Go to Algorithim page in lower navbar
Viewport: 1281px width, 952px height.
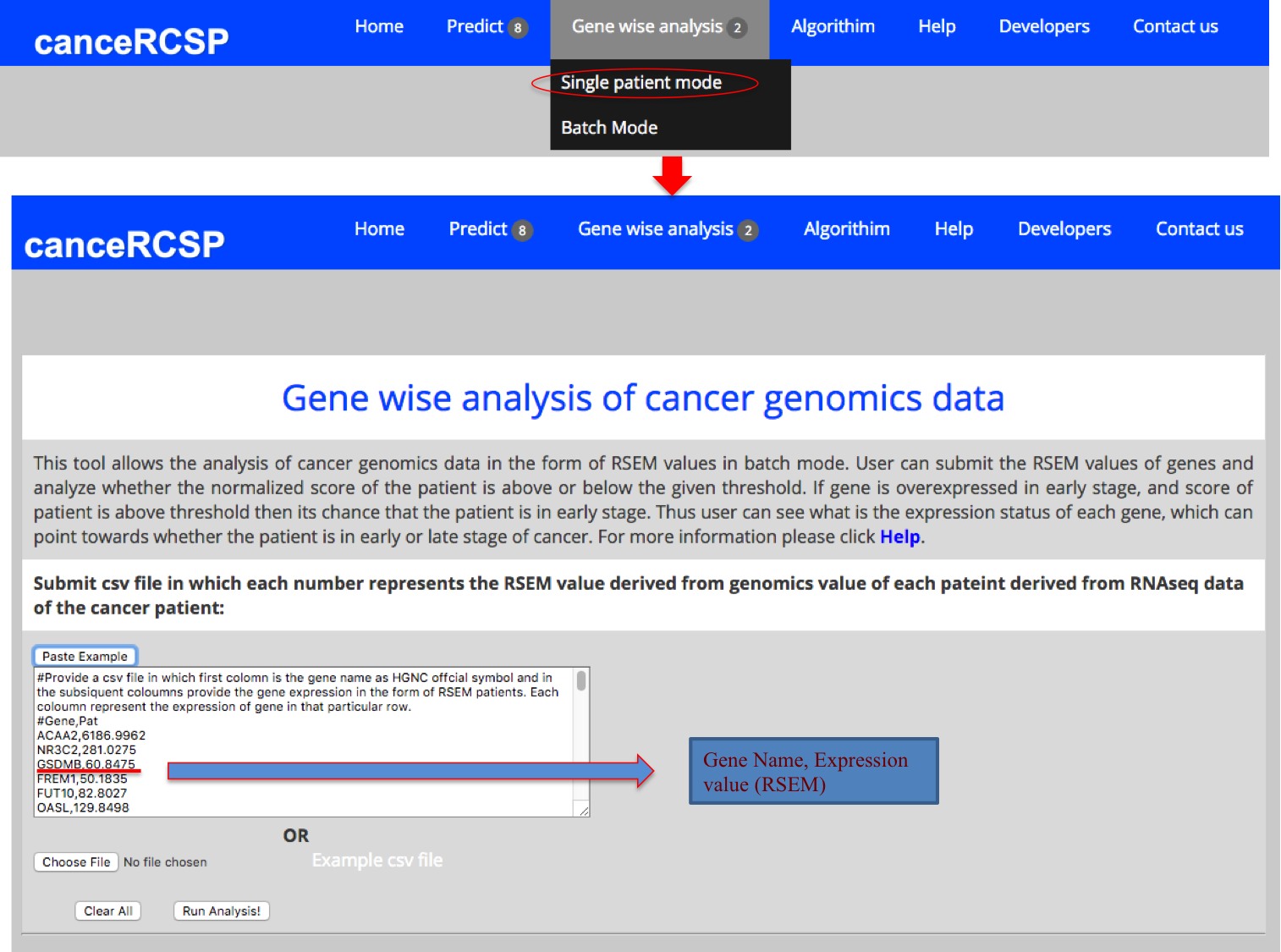click(846, 229)
